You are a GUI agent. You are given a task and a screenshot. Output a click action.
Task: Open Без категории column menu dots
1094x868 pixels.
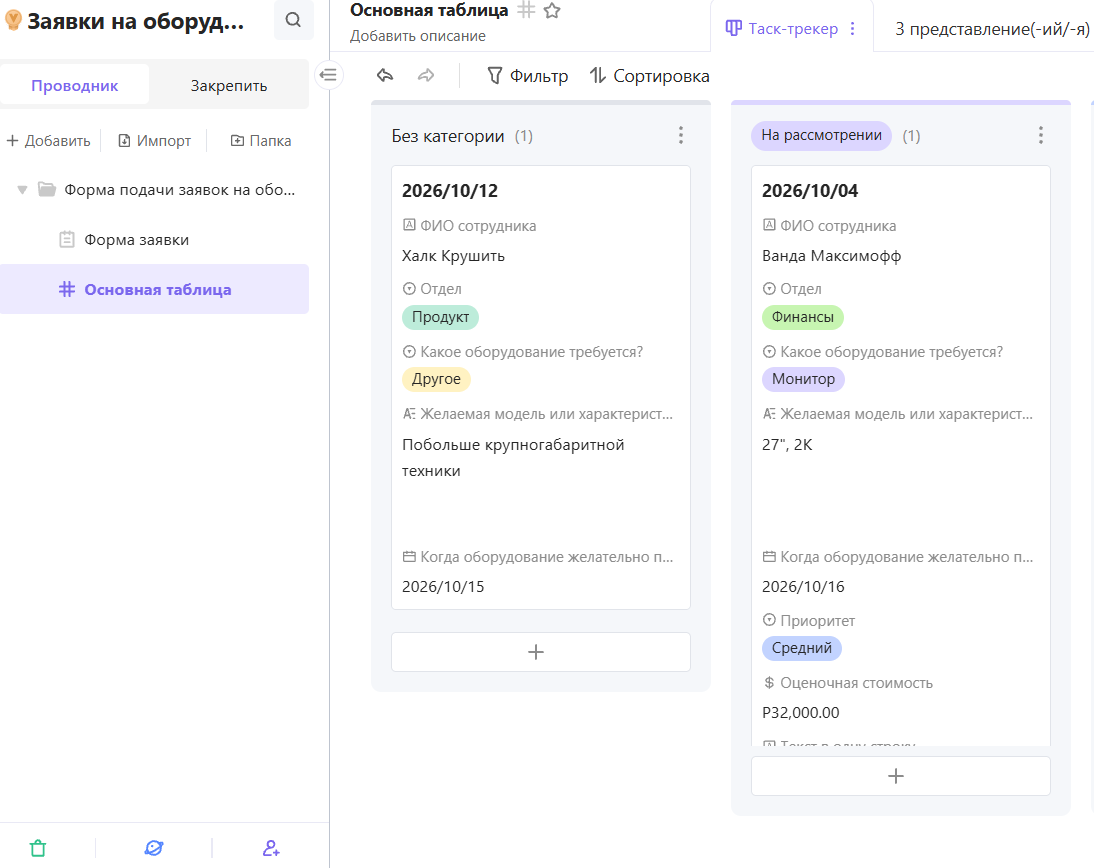coord(681,135)
